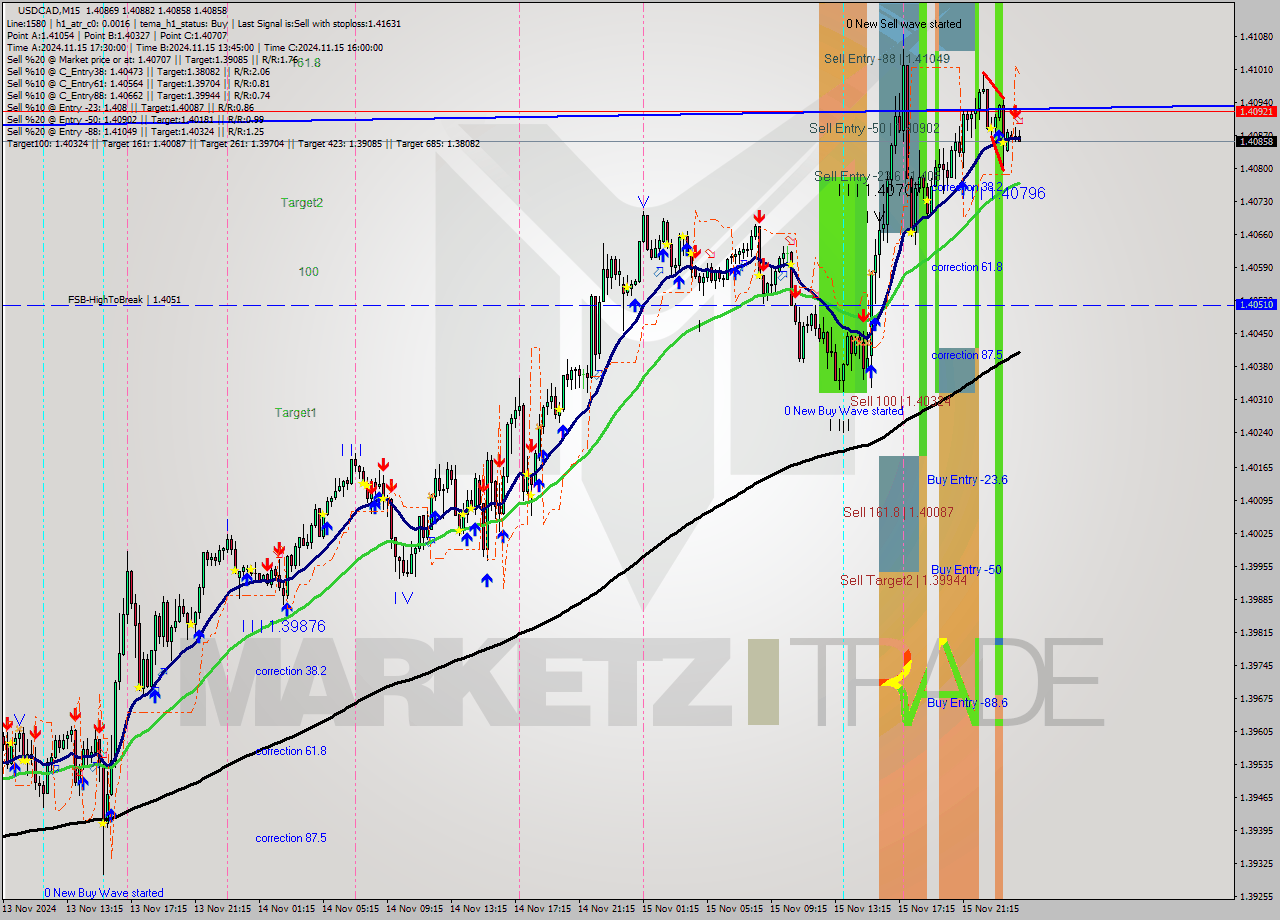
Task: Click the '14 Nov 01:15' time axis label
Action: tap(288, 909)
